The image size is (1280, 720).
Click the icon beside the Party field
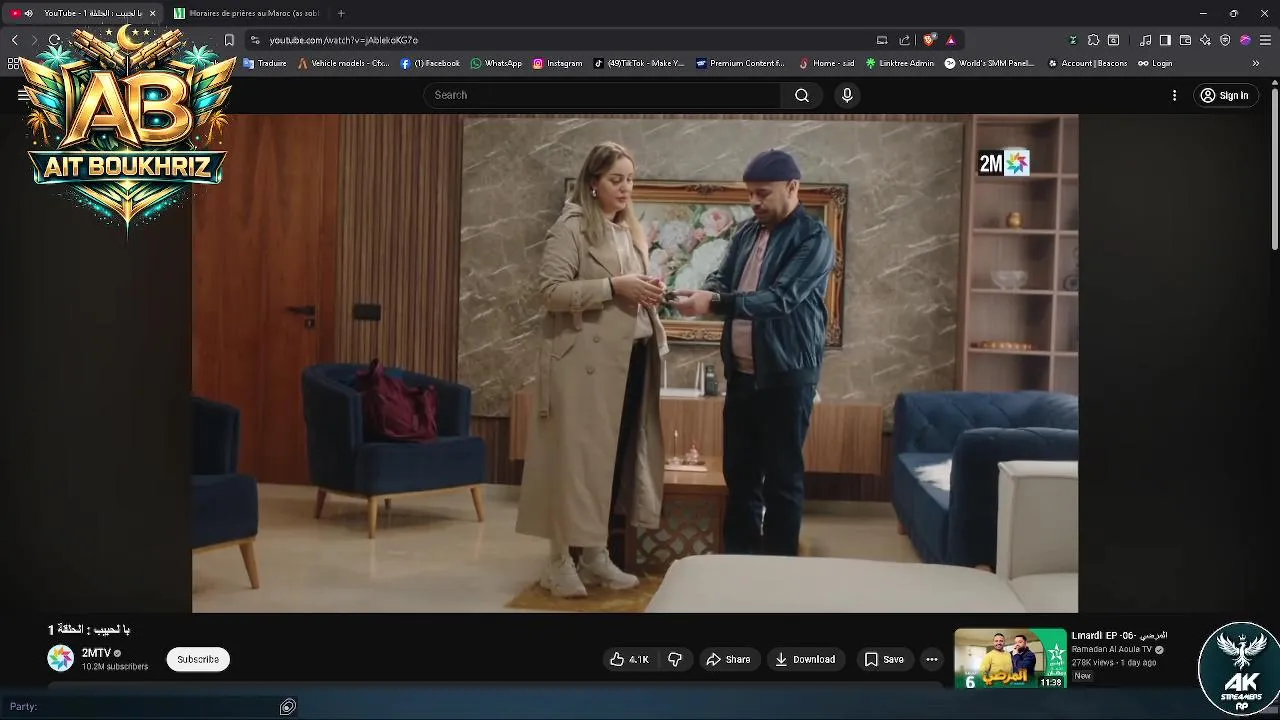(288, 707)
